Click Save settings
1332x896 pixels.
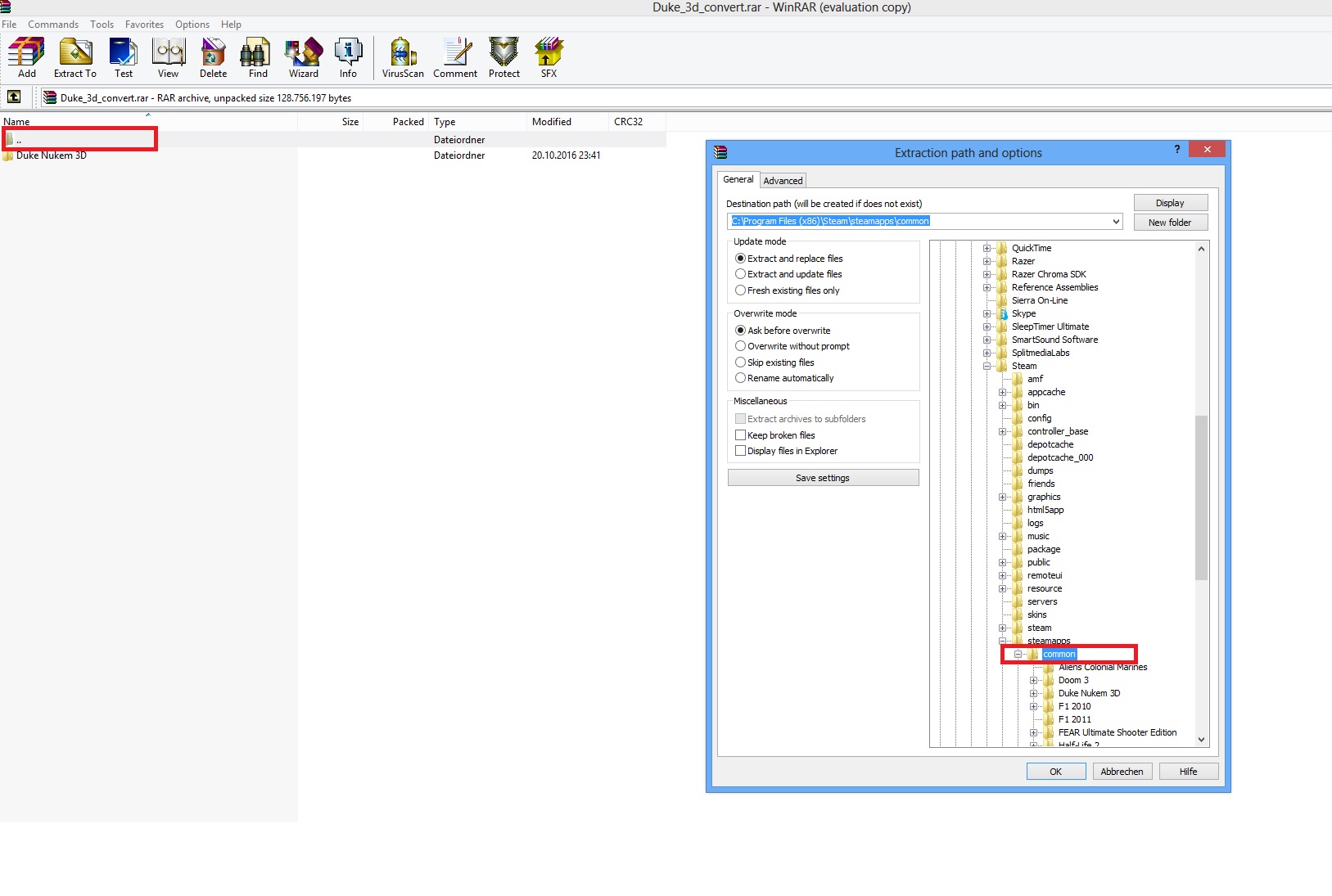pyautogui.click(x=823, y=478)
